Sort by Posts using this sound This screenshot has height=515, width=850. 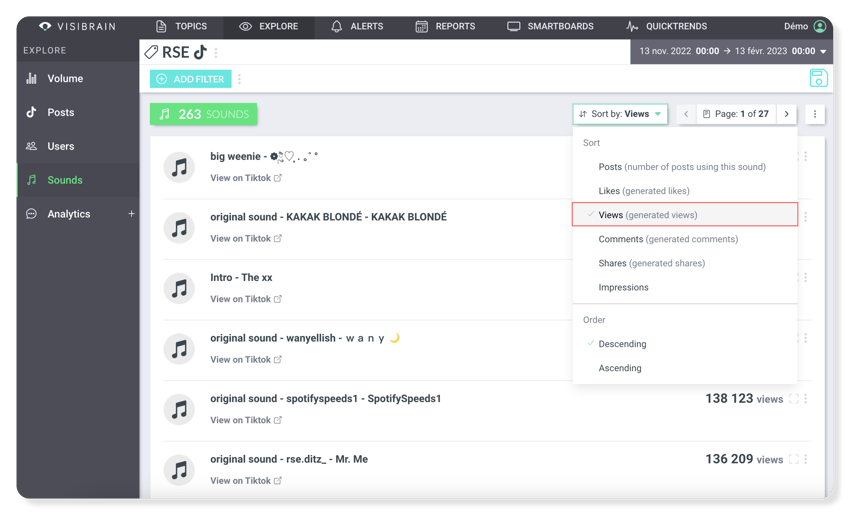(x=685, y=167)
